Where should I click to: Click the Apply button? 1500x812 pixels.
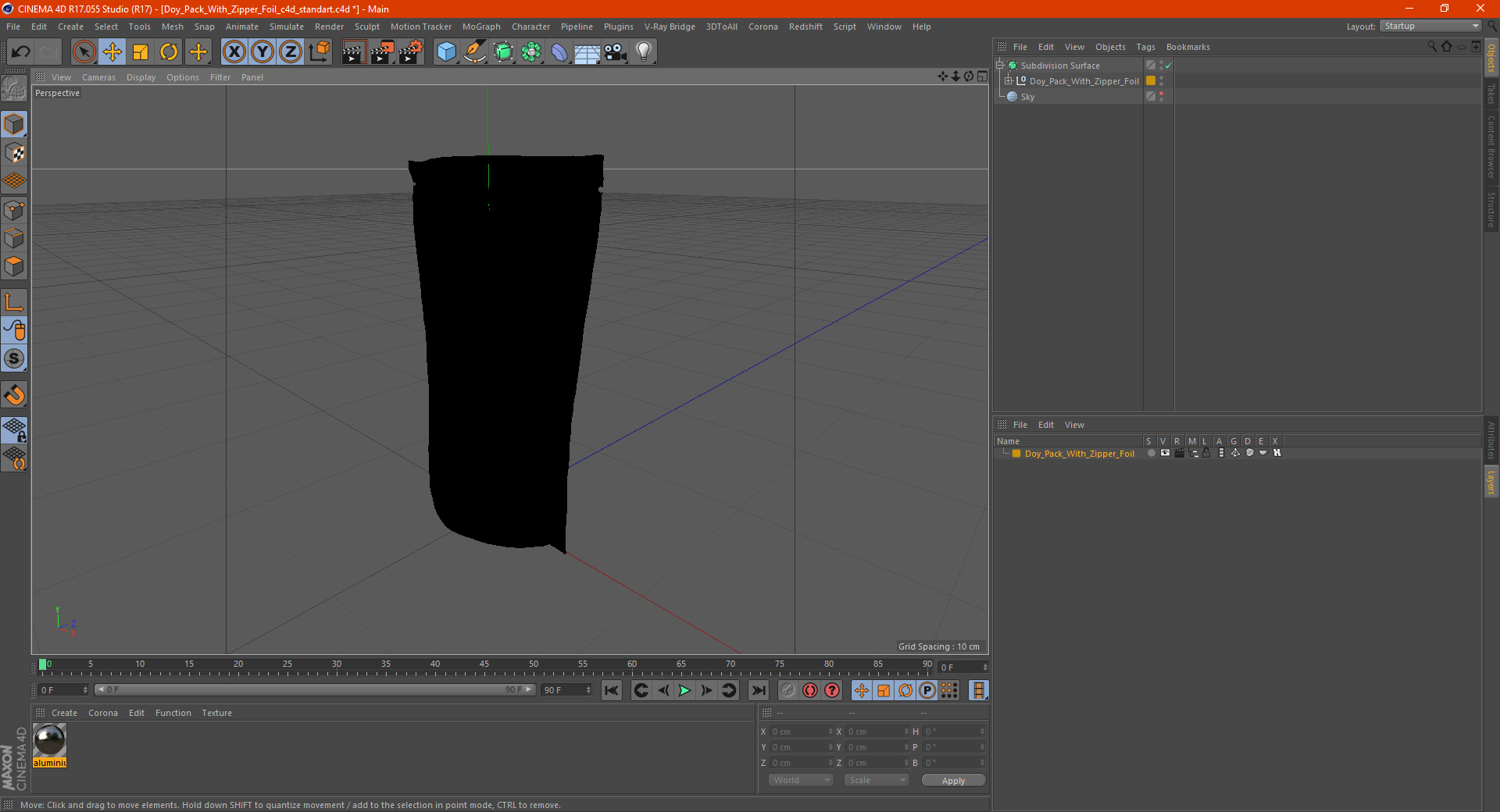(953, 780)
